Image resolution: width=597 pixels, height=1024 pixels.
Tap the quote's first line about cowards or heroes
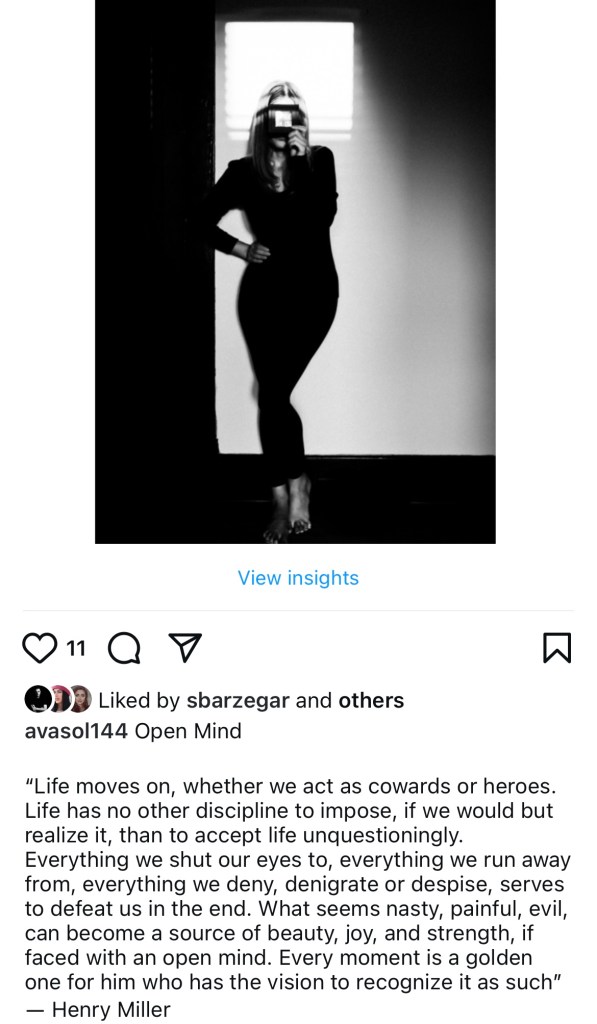point(291,786)
